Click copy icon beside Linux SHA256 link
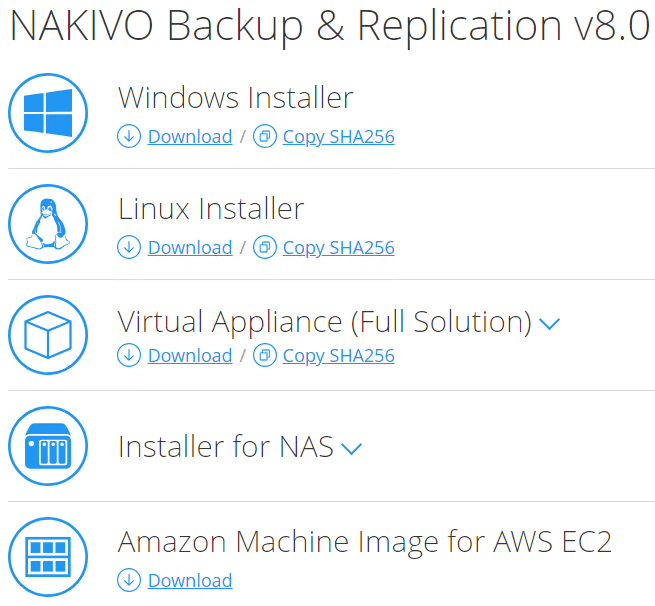This screenshot has width=655, height=606. click(265, 247)
